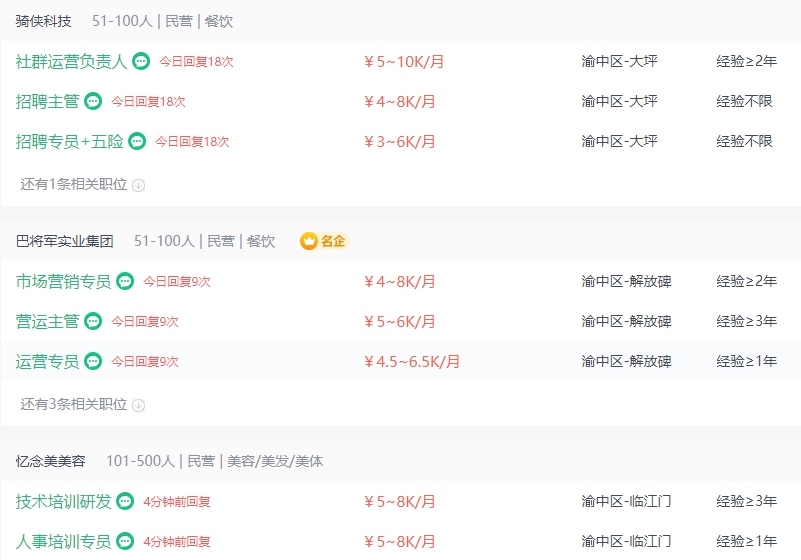Click chat icon next to 人事培训专员
Image resolution: width=801 pixels, height=560 pixels.
pos(125,541)
